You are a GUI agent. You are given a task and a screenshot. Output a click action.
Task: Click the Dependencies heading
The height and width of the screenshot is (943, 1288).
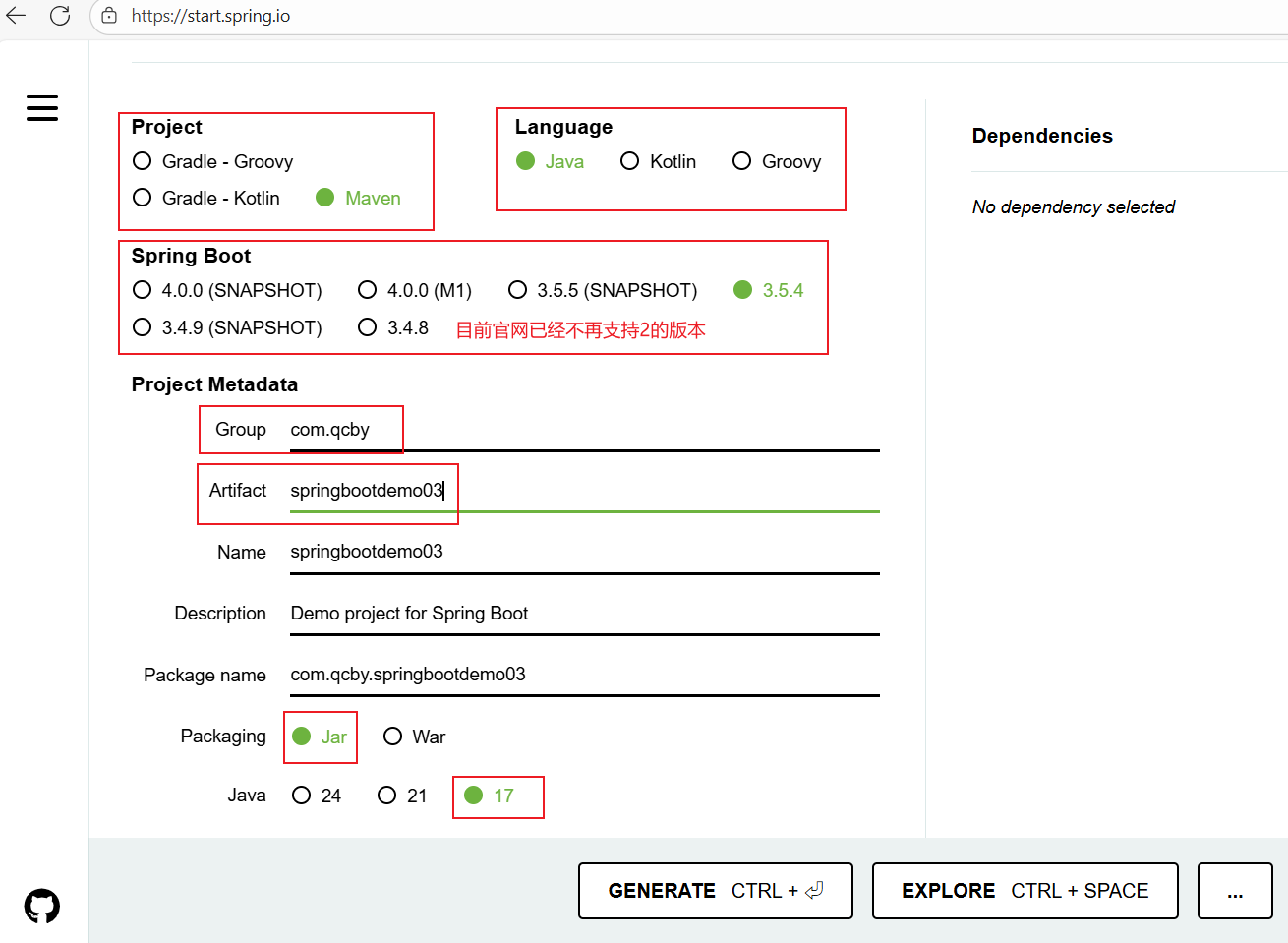pos(1042,136)
